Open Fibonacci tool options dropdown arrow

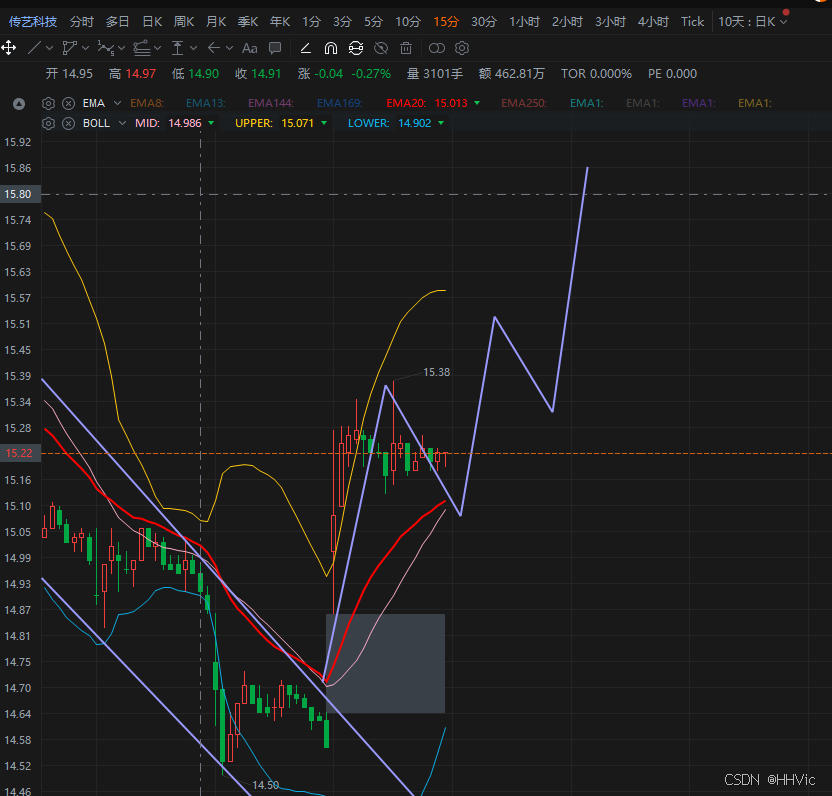point(158,48)
